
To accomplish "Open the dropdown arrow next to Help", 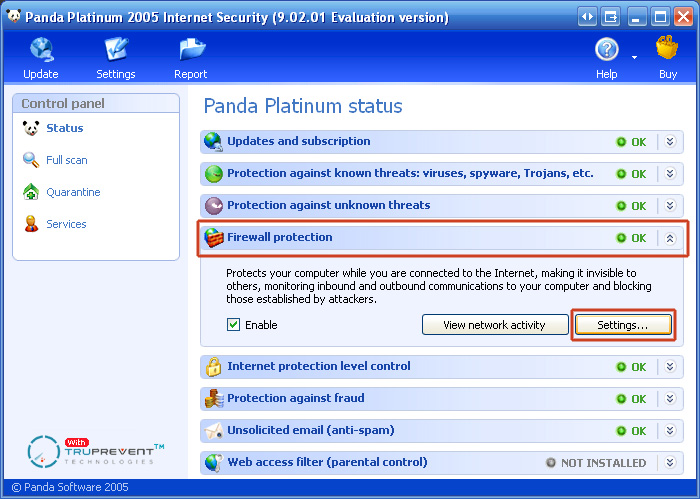I will (x=634, y=58).
